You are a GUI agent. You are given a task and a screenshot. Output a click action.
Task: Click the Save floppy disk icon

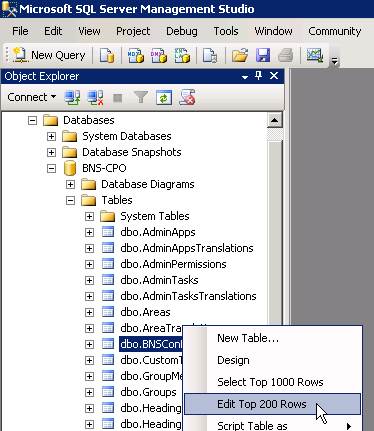[x=263, y=55]
